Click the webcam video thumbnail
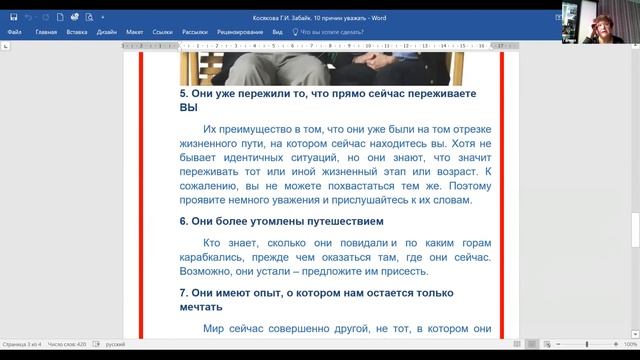 coord(600,22)
